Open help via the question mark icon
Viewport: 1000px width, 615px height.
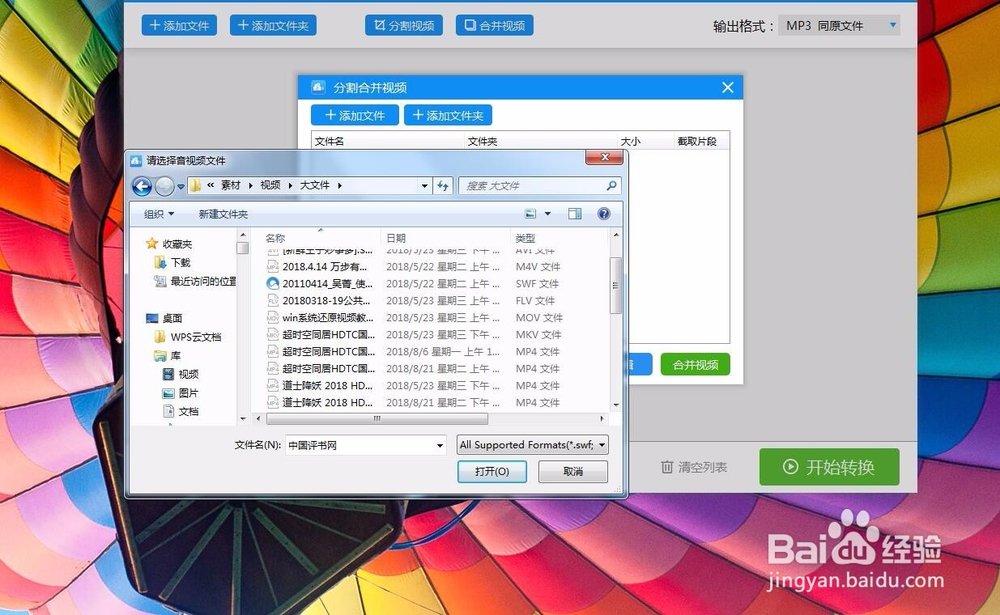coord(606,213)
